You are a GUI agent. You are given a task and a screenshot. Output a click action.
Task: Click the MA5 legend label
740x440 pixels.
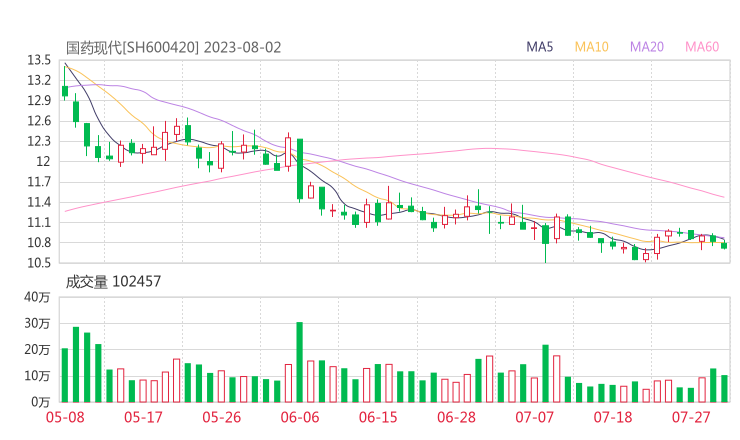tap(539, 47)
